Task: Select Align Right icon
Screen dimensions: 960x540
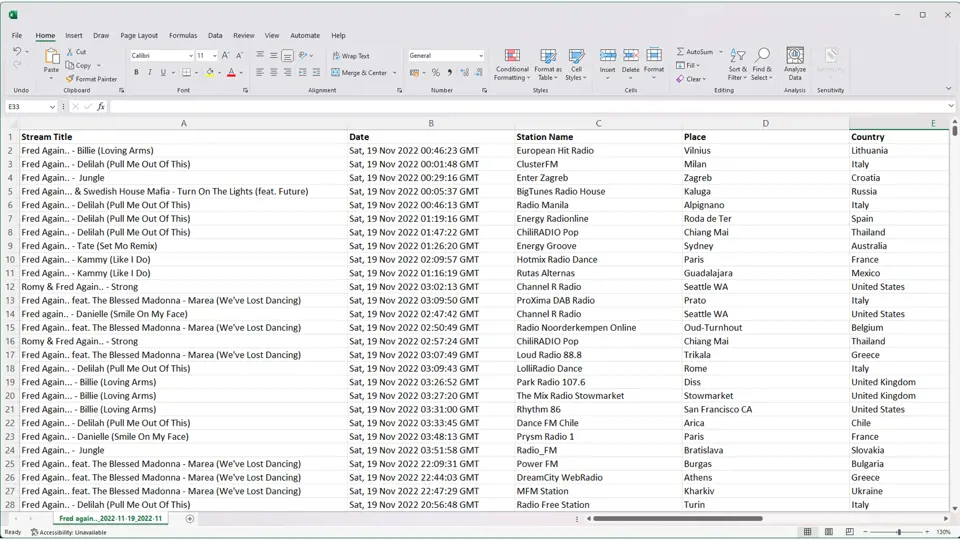Action: pyautogui.click(x=287, y=72)
